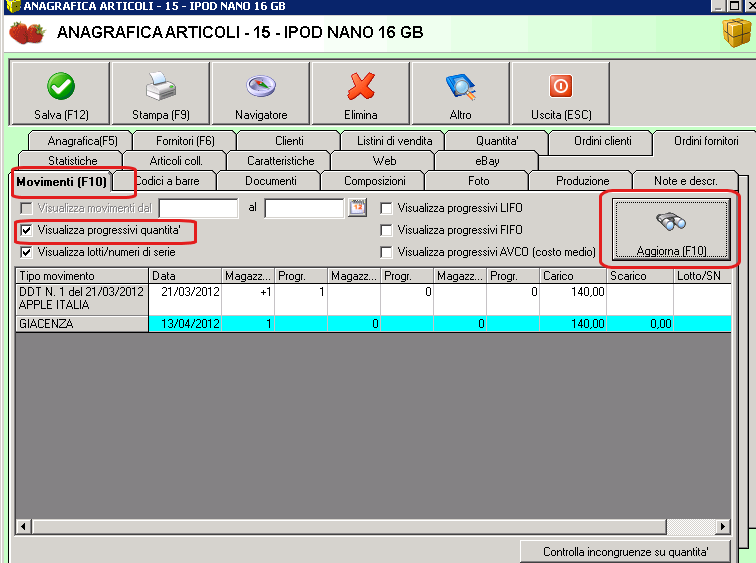
Task: Click the Tipo movimento column header
Action: (x=82, y=276)
